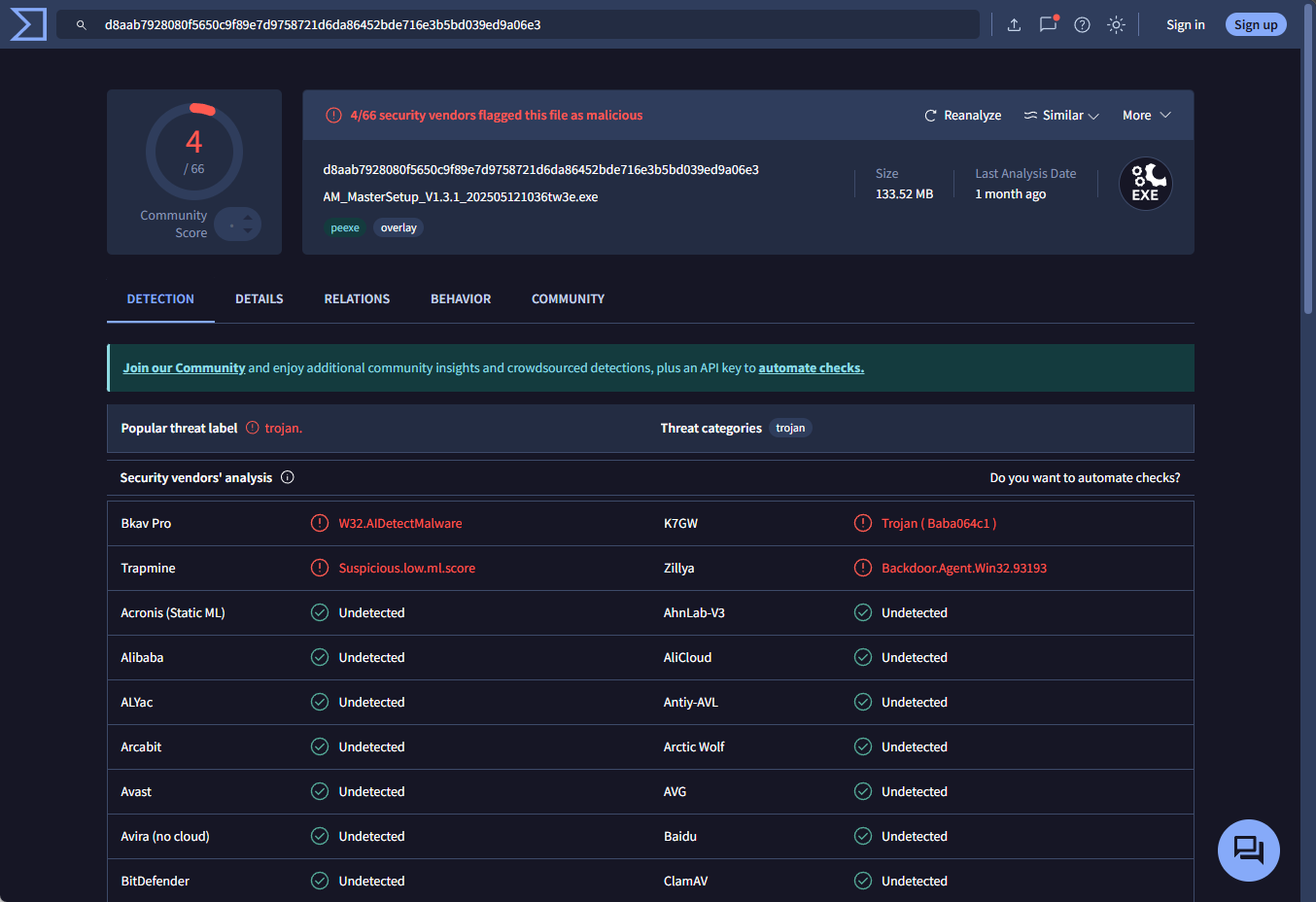The height and width of the screenshot is (902, 1316).
Task: Open the help question mark icon
Action: point(1082,25)
